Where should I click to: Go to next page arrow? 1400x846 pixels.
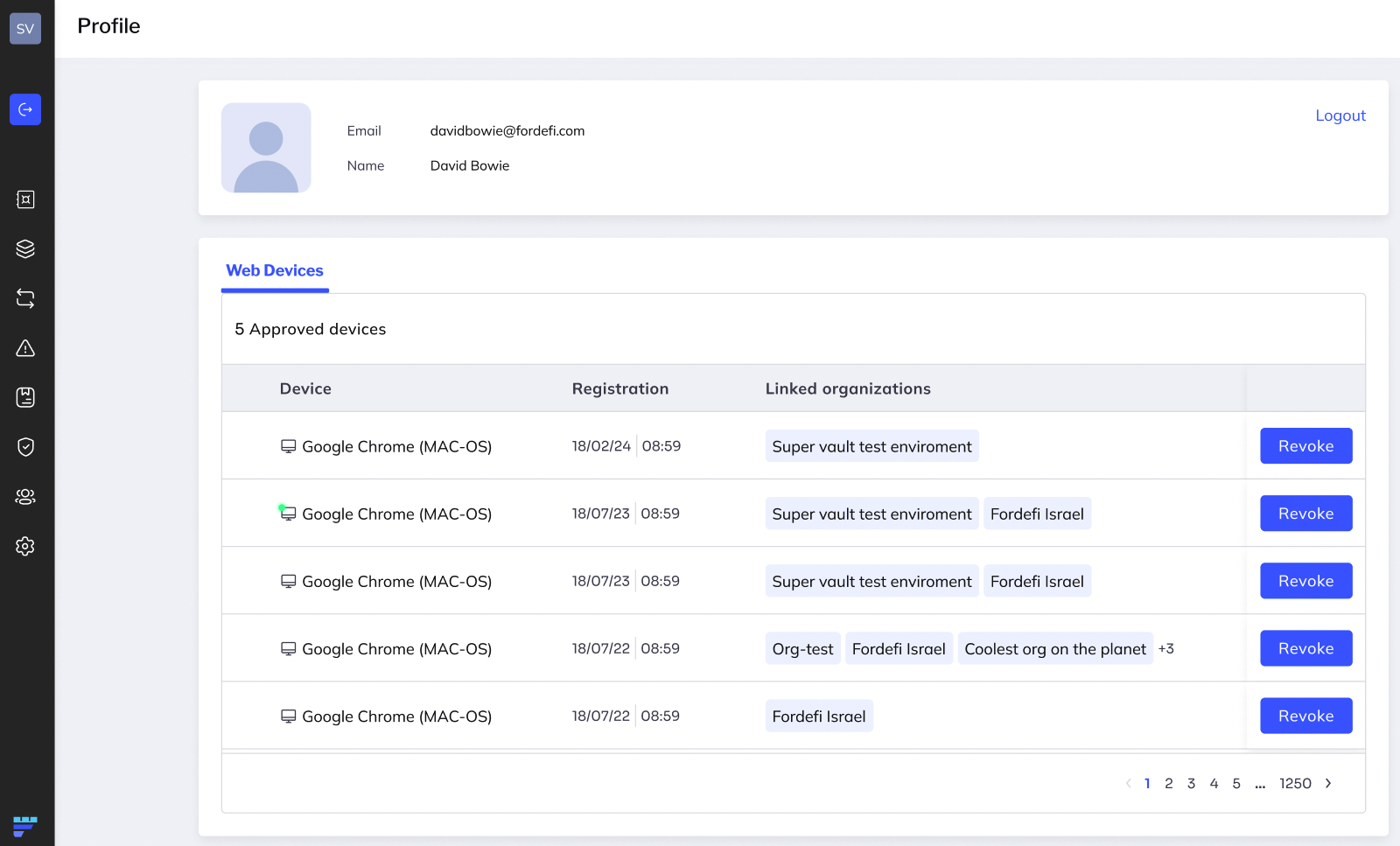1328,783
